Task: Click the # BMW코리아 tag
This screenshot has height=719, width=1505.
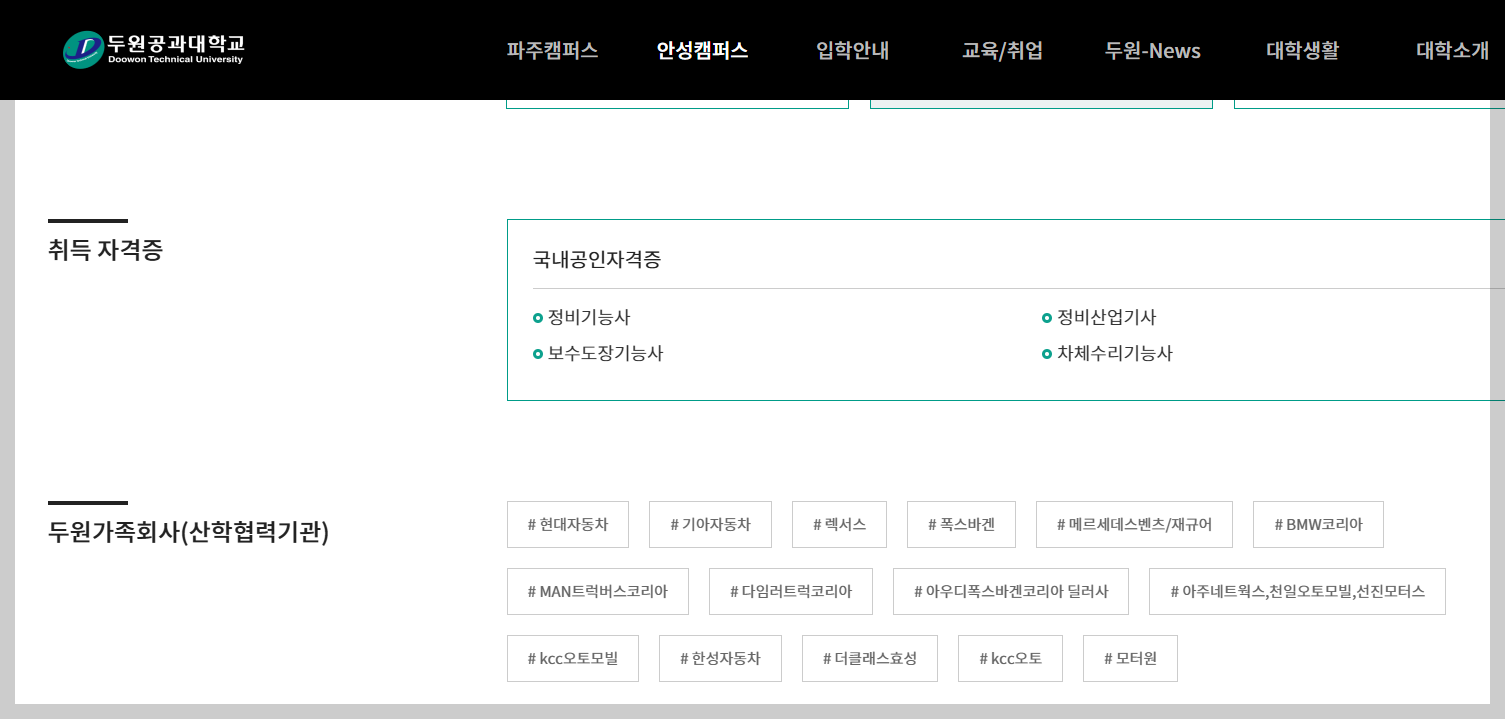Action: coord(1318,524)
